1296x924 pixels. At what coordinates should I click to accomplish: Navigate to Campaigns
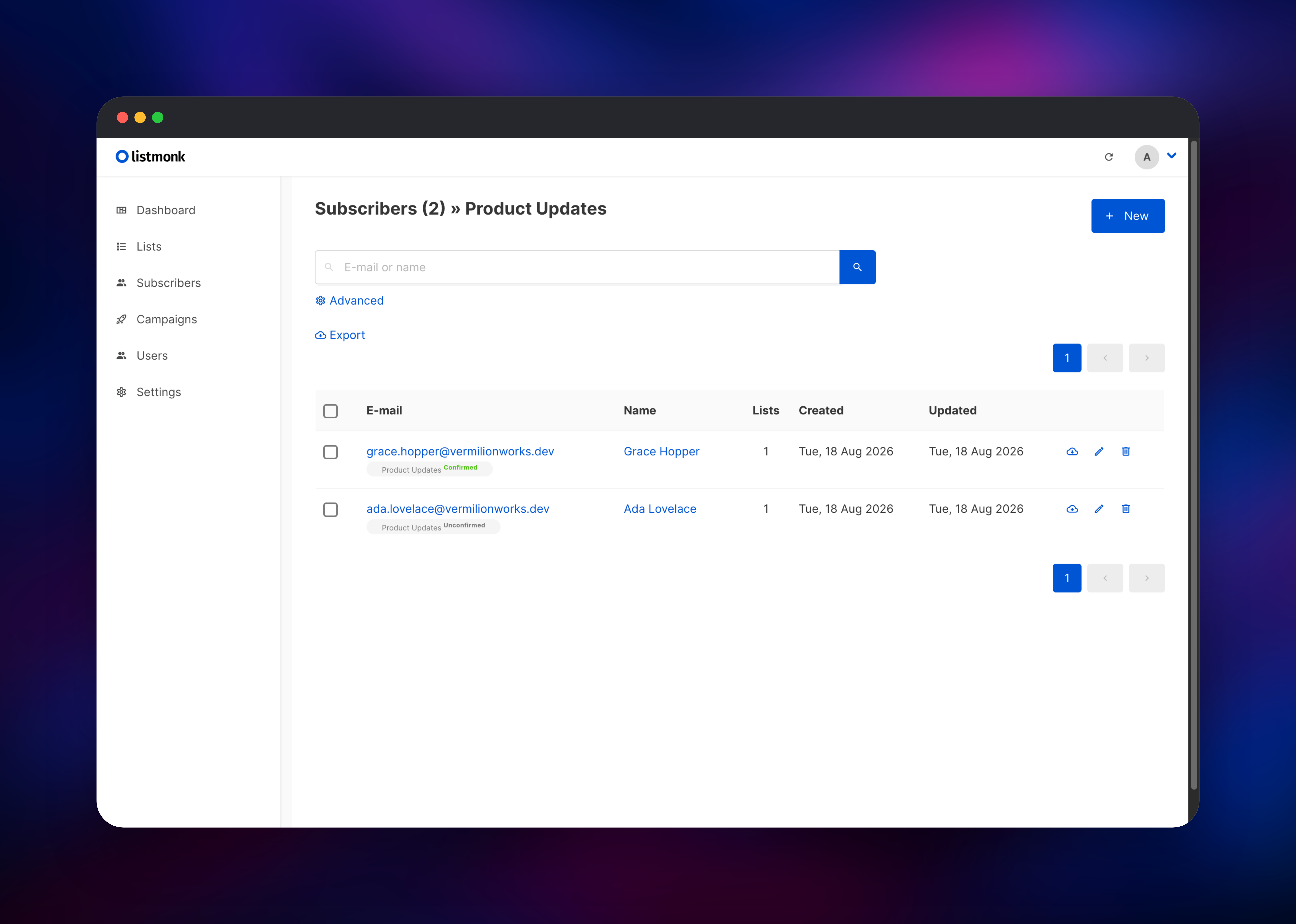pyautogui.click(x=167, y=320)
